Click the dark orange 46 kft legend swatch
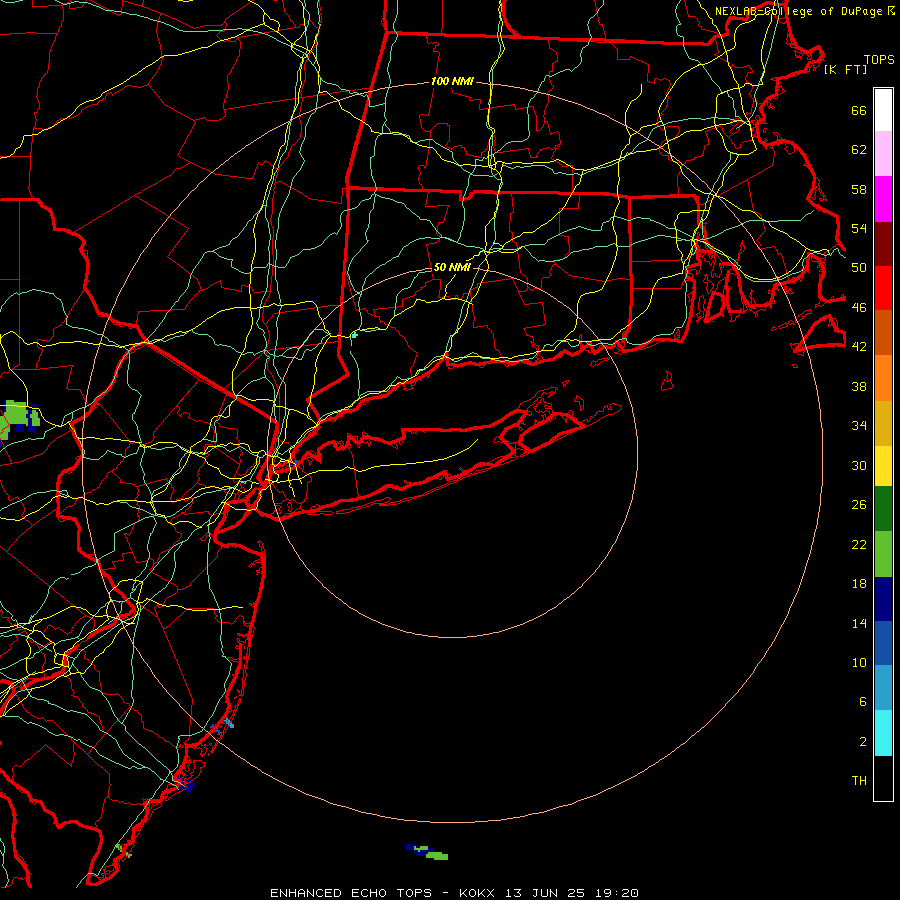The height and width of the screenshot is (900, 900). tap(883, 333)
